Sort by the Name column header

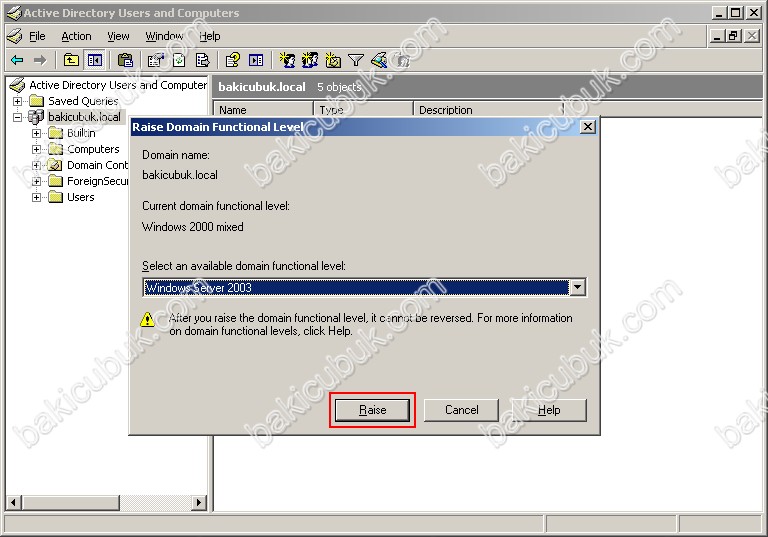coord(264,110)
